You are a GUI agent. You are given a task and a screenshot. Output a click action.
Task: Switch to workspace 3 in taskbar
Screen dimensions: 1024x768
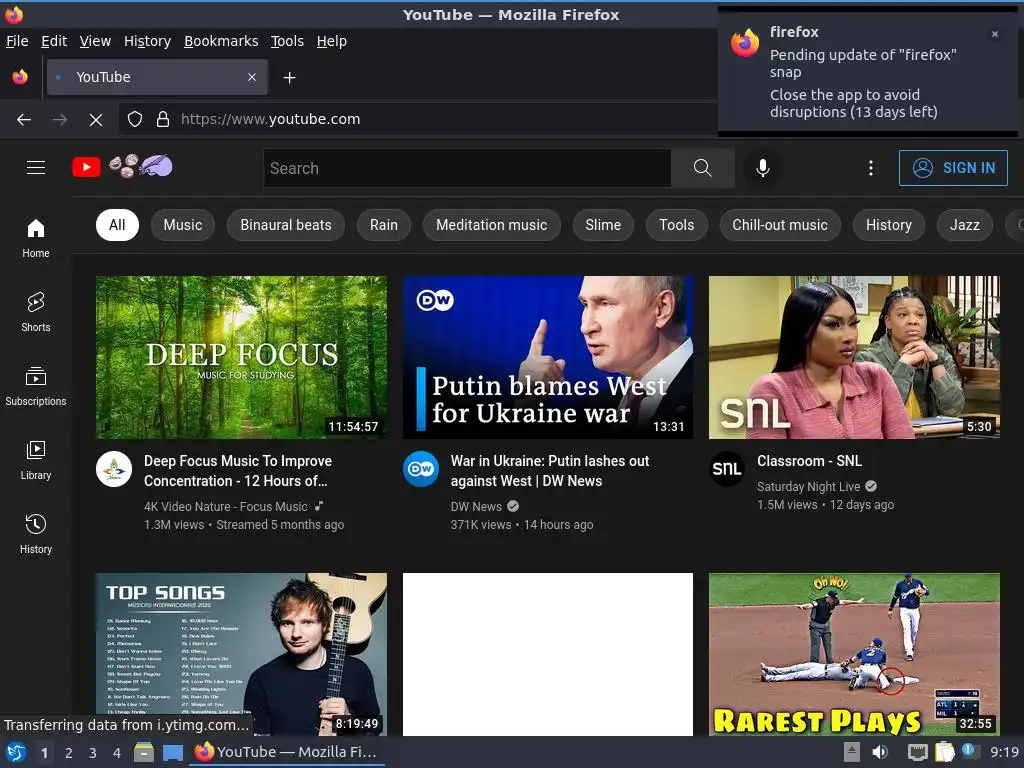[x=93, y=753]
